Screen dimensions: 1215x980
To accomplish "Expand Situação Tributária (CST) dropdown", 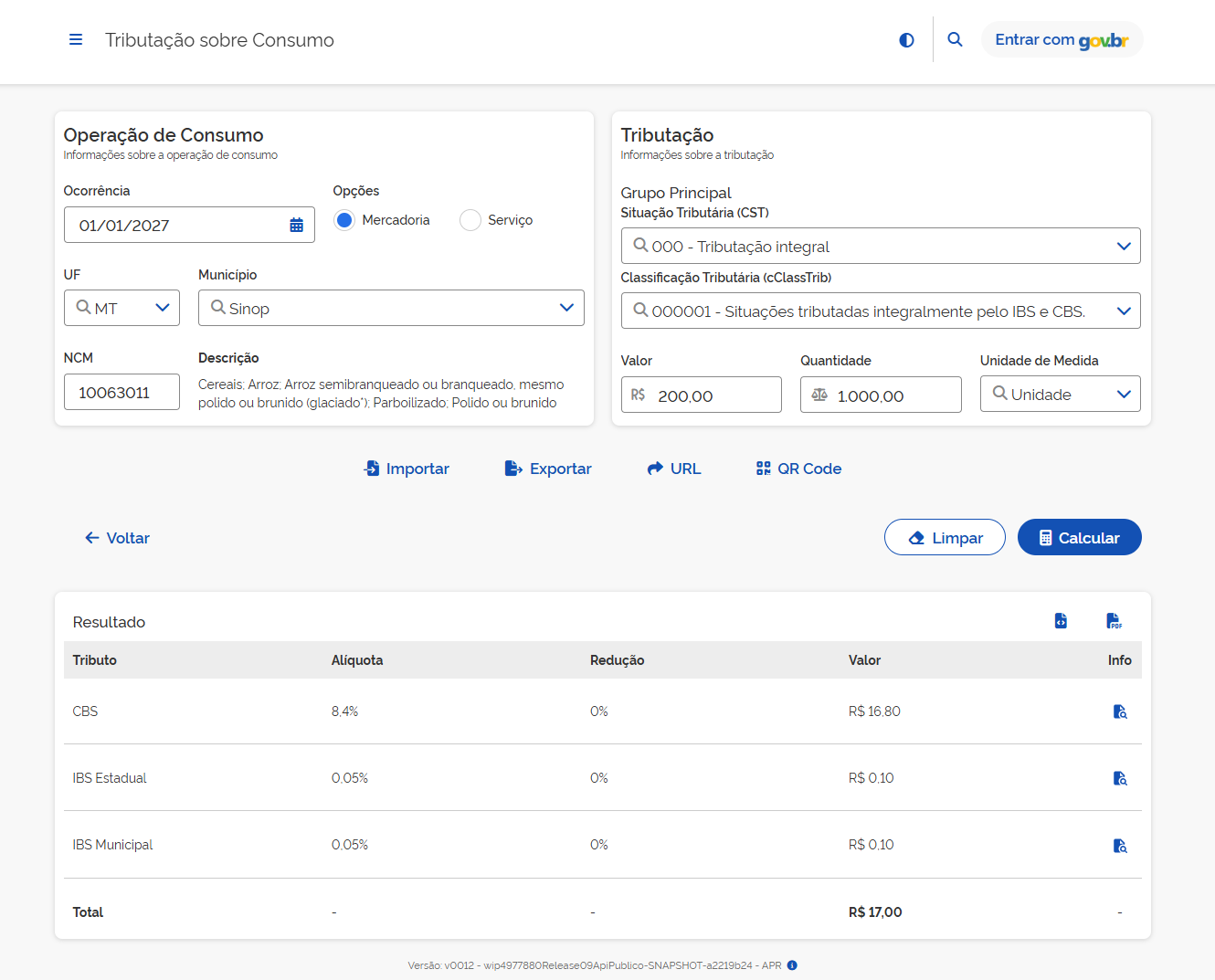I will (x=1123, y=247).
